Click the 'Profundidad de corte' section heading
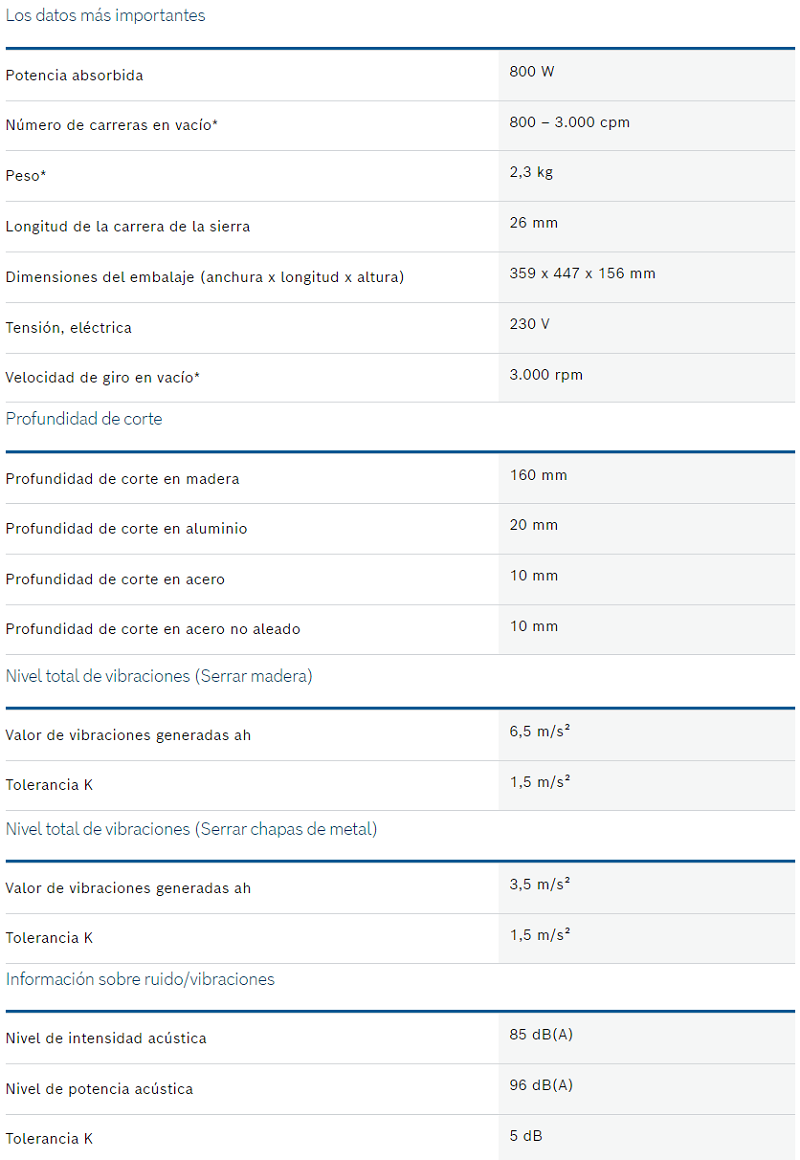Viewport: 800px width, 1160px height. point(84,419)
